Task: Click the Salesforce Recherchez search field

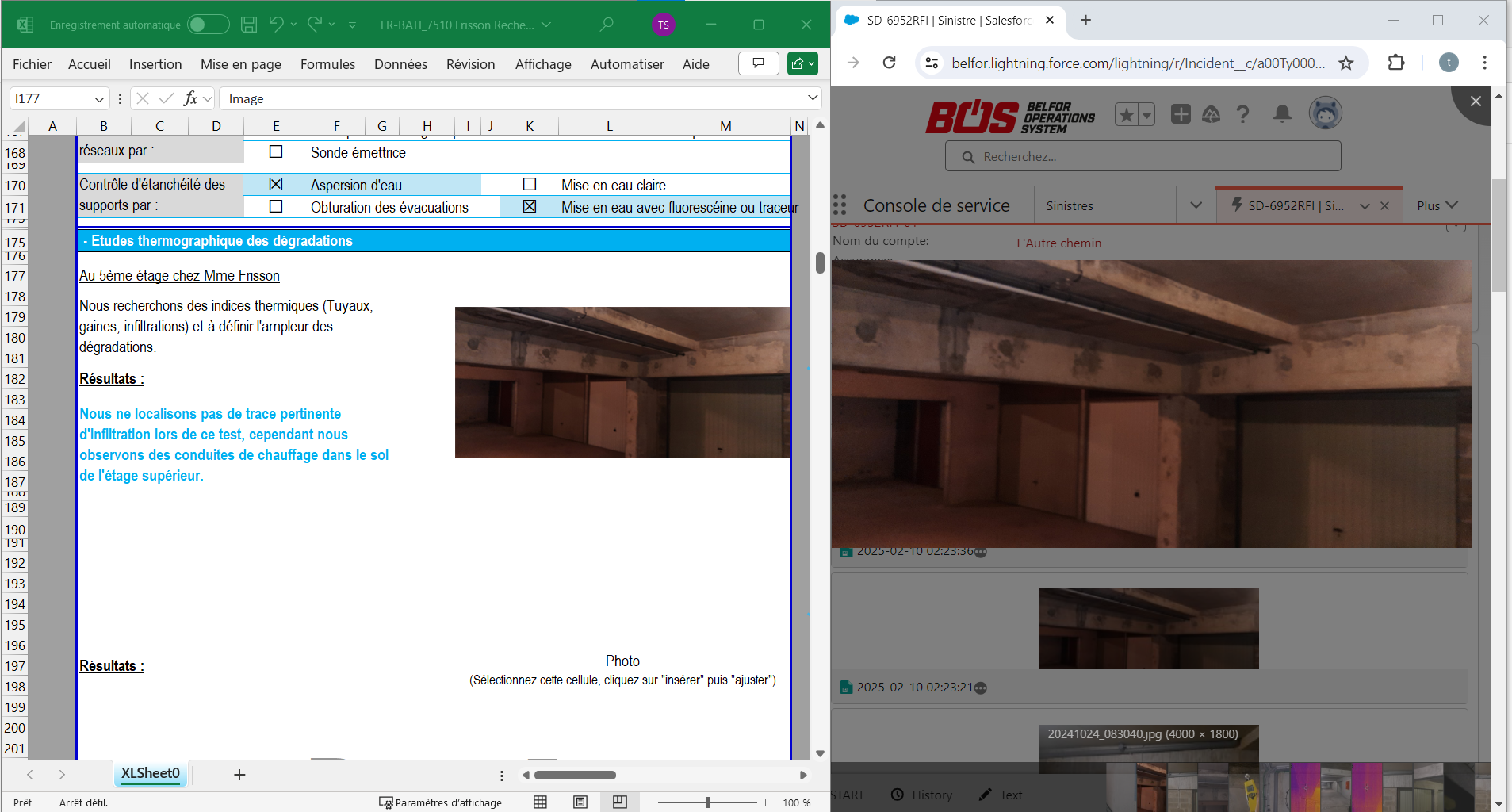Action: tap(1143, 156)
